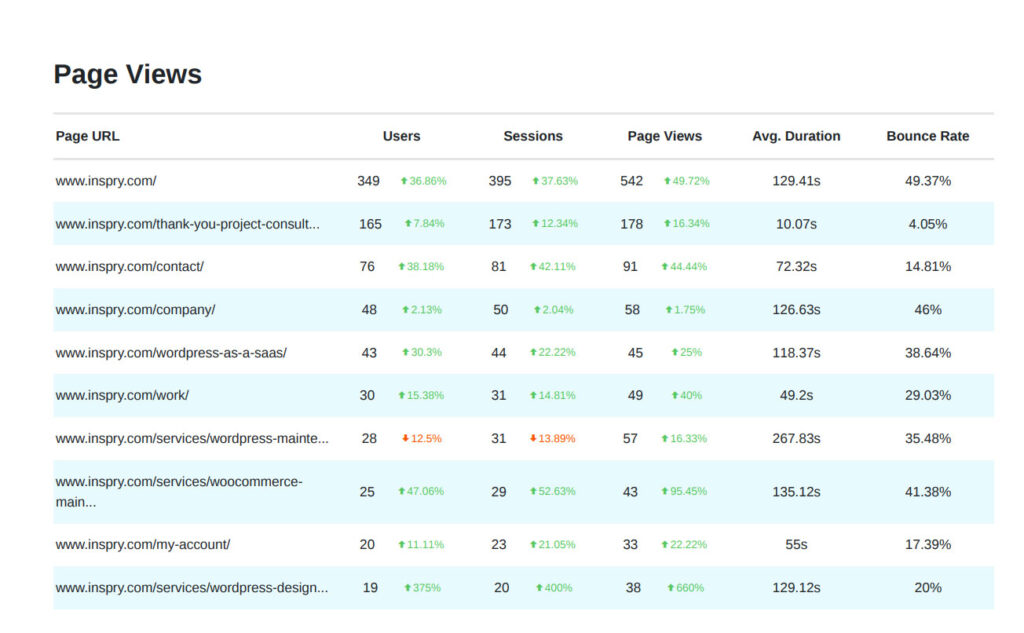Click the green arrow beside 95.45%
Screen dimensions: 1024x633
tap(664, 492)
